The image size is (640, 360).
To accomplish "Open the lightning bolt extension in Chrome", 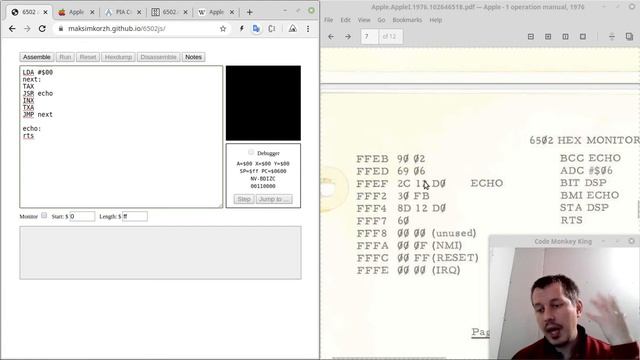I will [x=242, y=29].
